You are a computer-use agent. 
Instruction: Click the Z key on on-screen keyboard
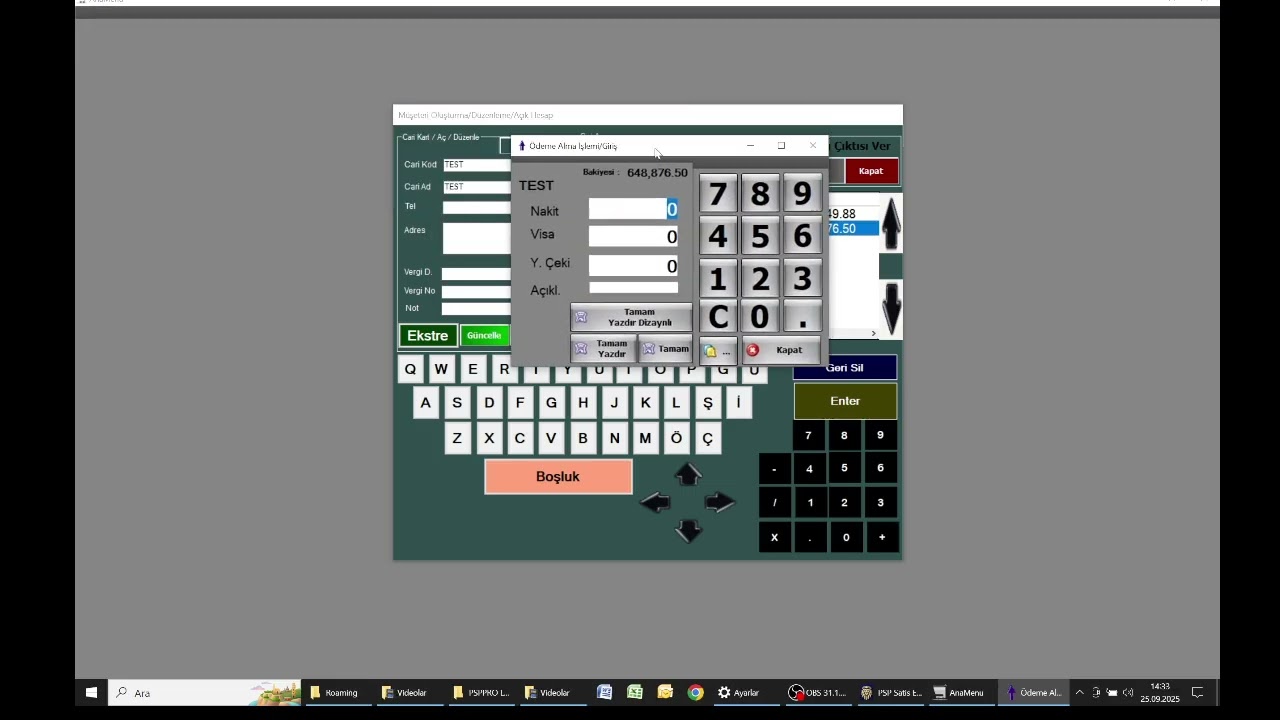457,438
